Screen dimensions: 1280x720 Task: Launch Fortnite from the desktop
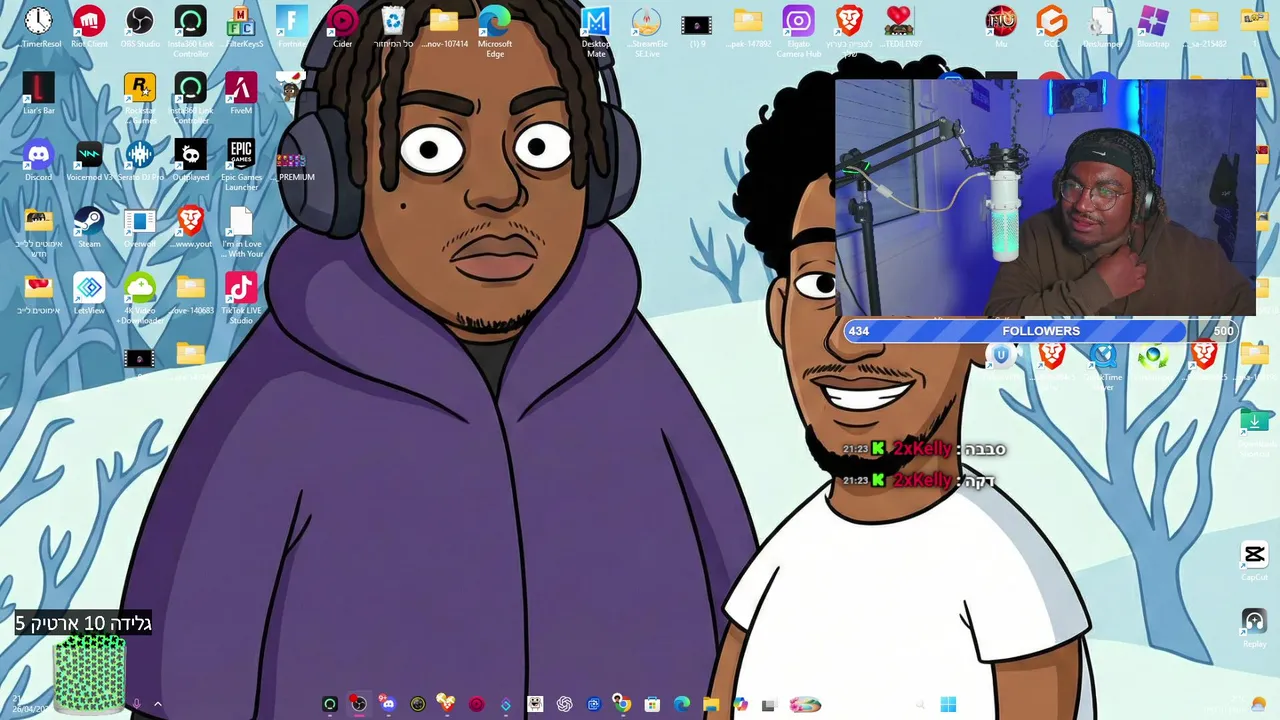pos(292,27)
